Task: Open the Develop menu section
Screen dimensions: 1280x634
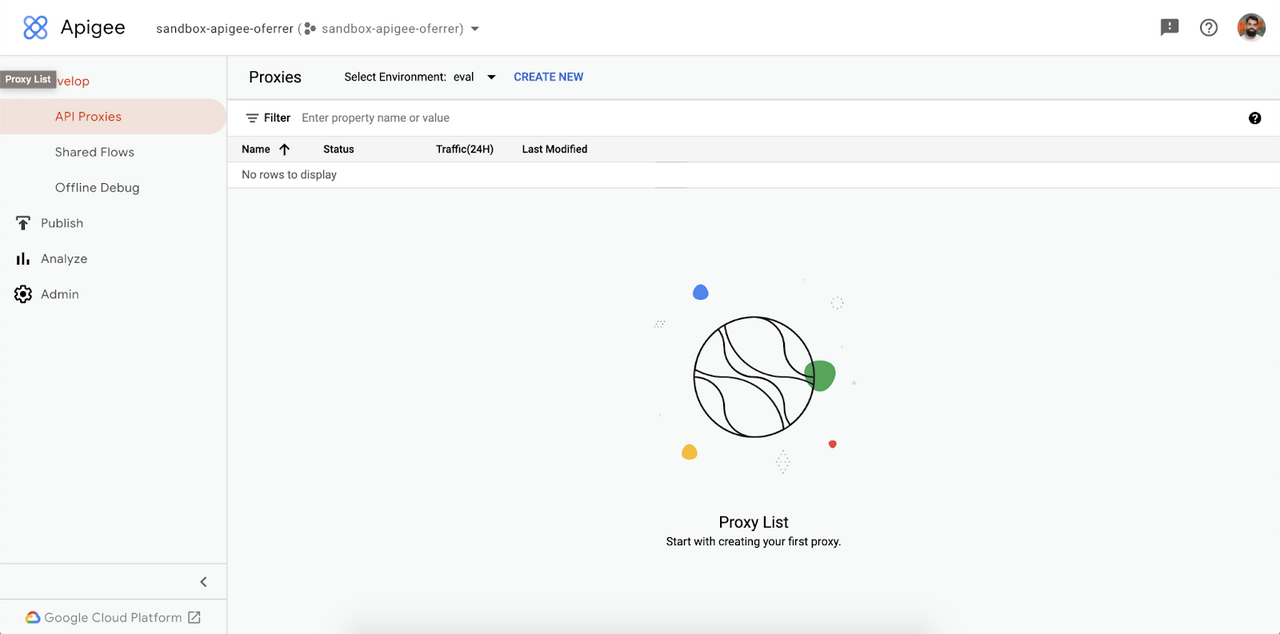Action: (x=70, y=80)
